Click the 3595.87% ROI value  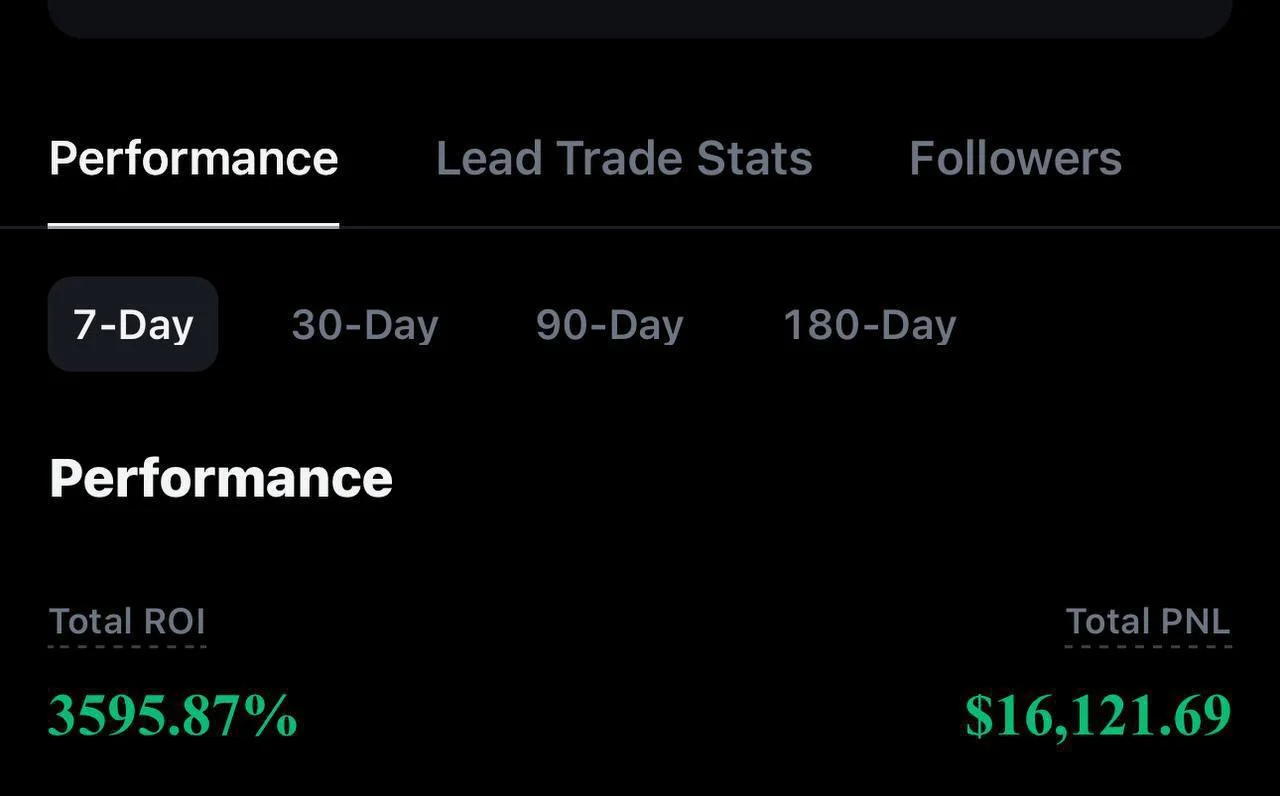(x=172, y=716)
